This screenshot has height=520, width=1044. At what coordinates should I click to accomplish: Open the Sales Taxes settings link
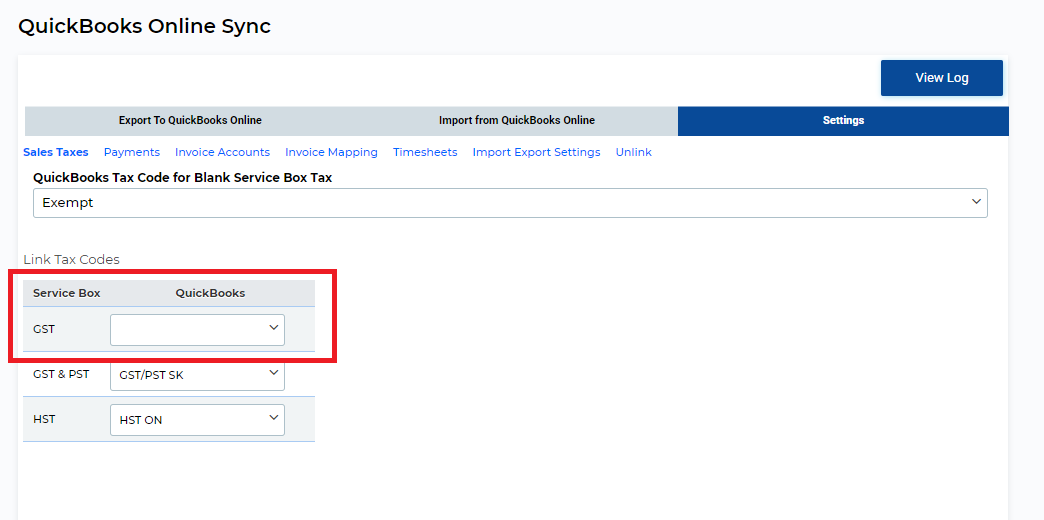[56, 152]
